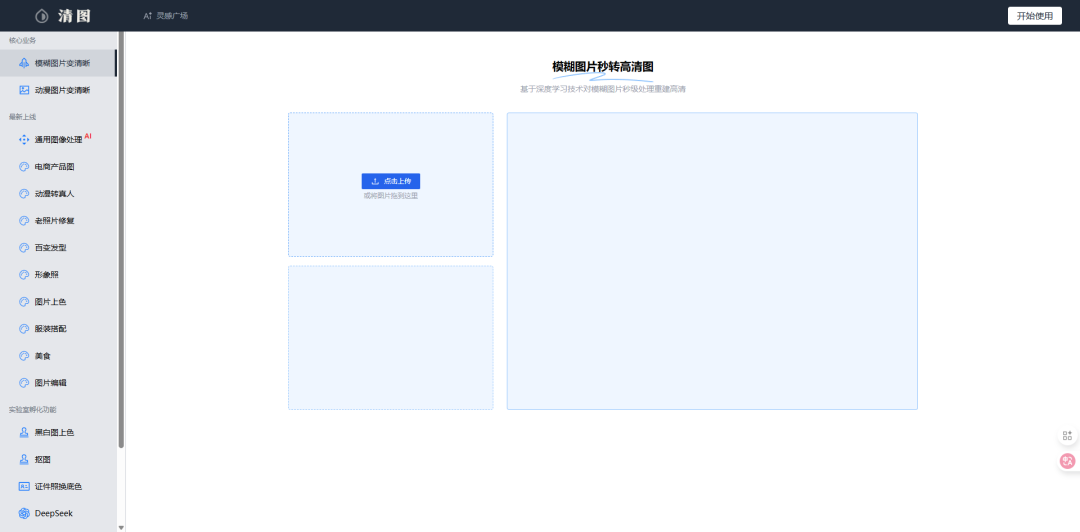Screen dimensions: 1080x532
Task: Click the move-arrows icon beside 通用图像处理
Action: [24, 139]
